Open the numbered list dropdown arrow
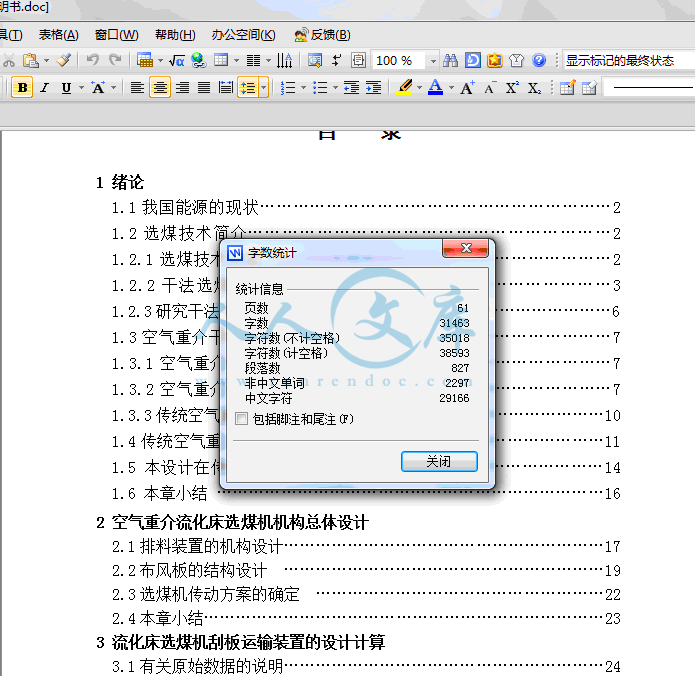The width and height of the screenshot is (695, 676). coord(304,88)
